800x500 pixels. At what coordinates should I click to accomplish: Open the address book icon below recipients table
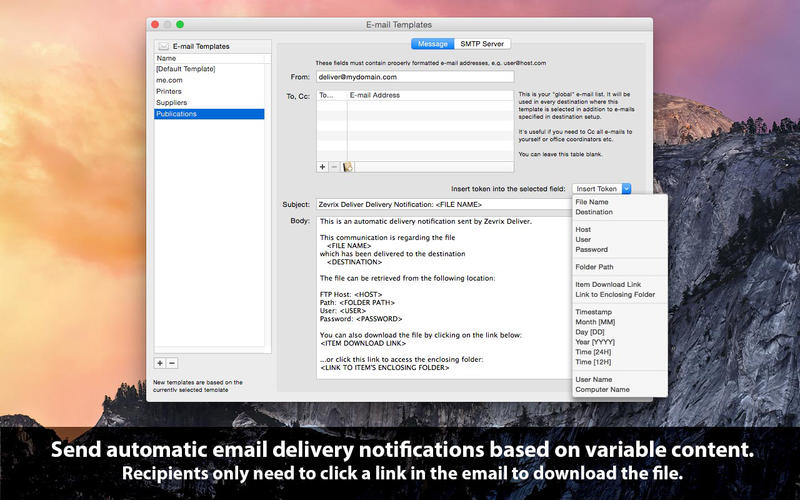[349, 166]
